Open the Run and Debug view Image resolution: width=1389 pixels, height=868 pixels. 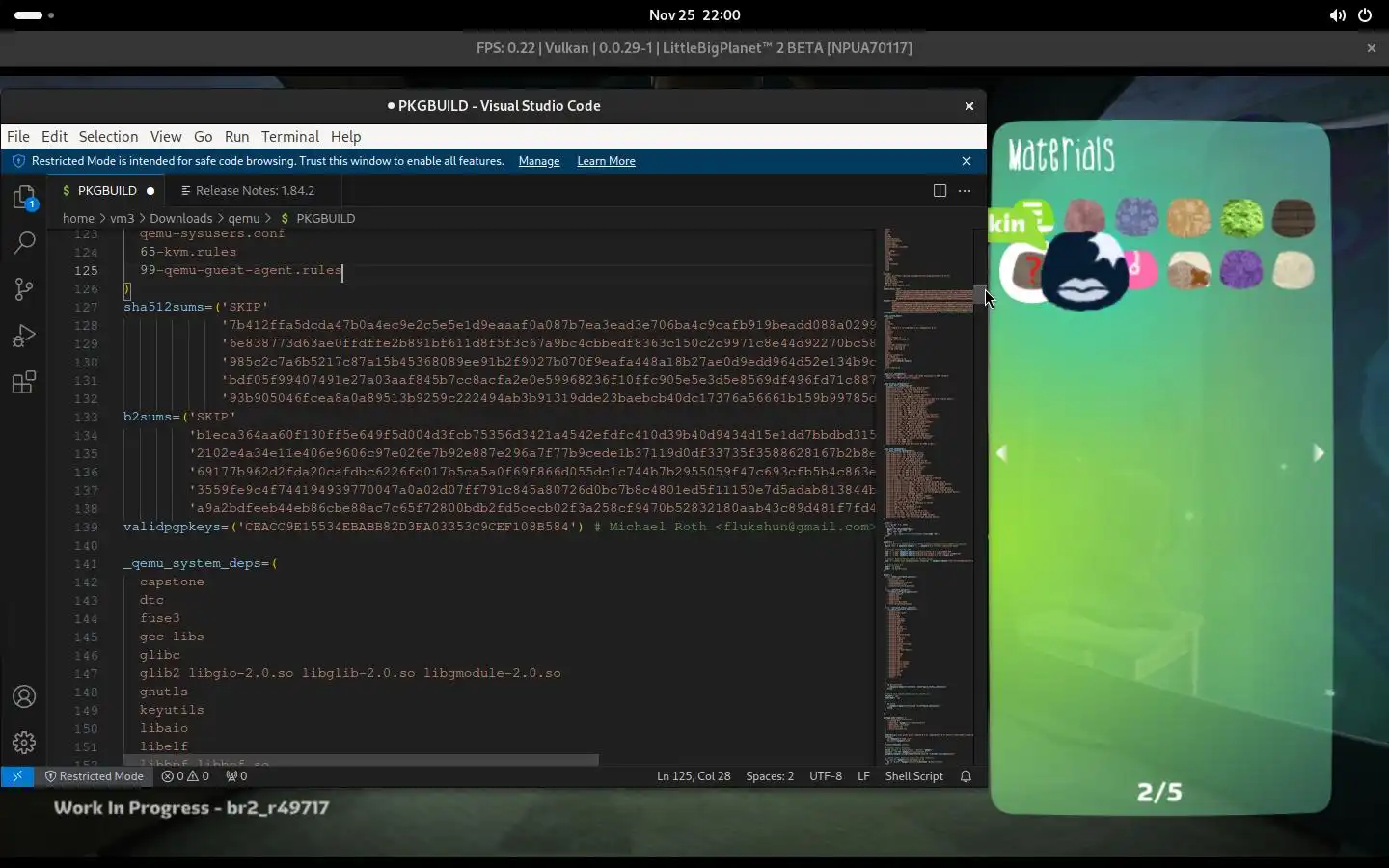click(24, 336)
